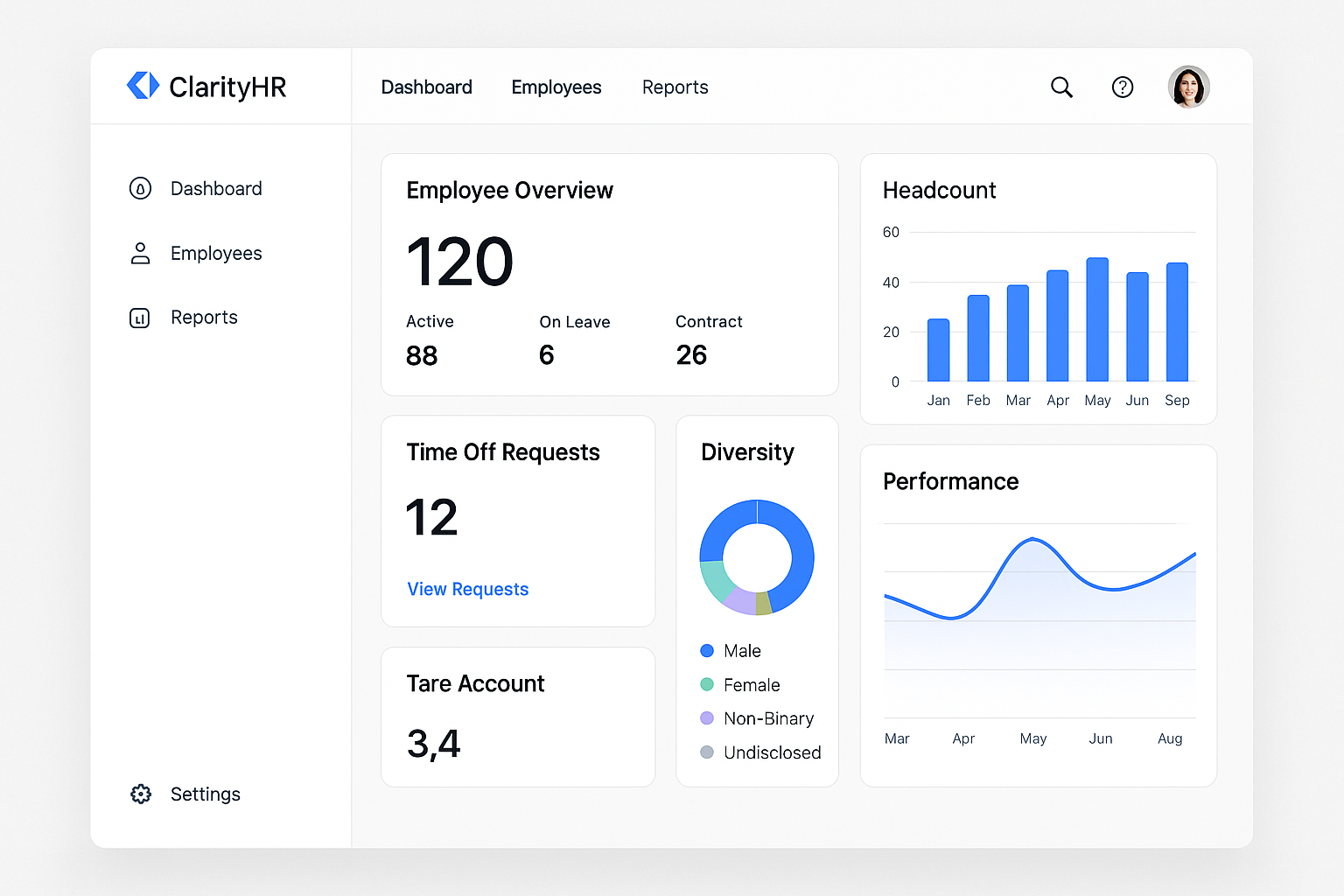1344x896 pixels.
Task: Select the Employees person icon in the sidebar
Action: tap(141, 253)
